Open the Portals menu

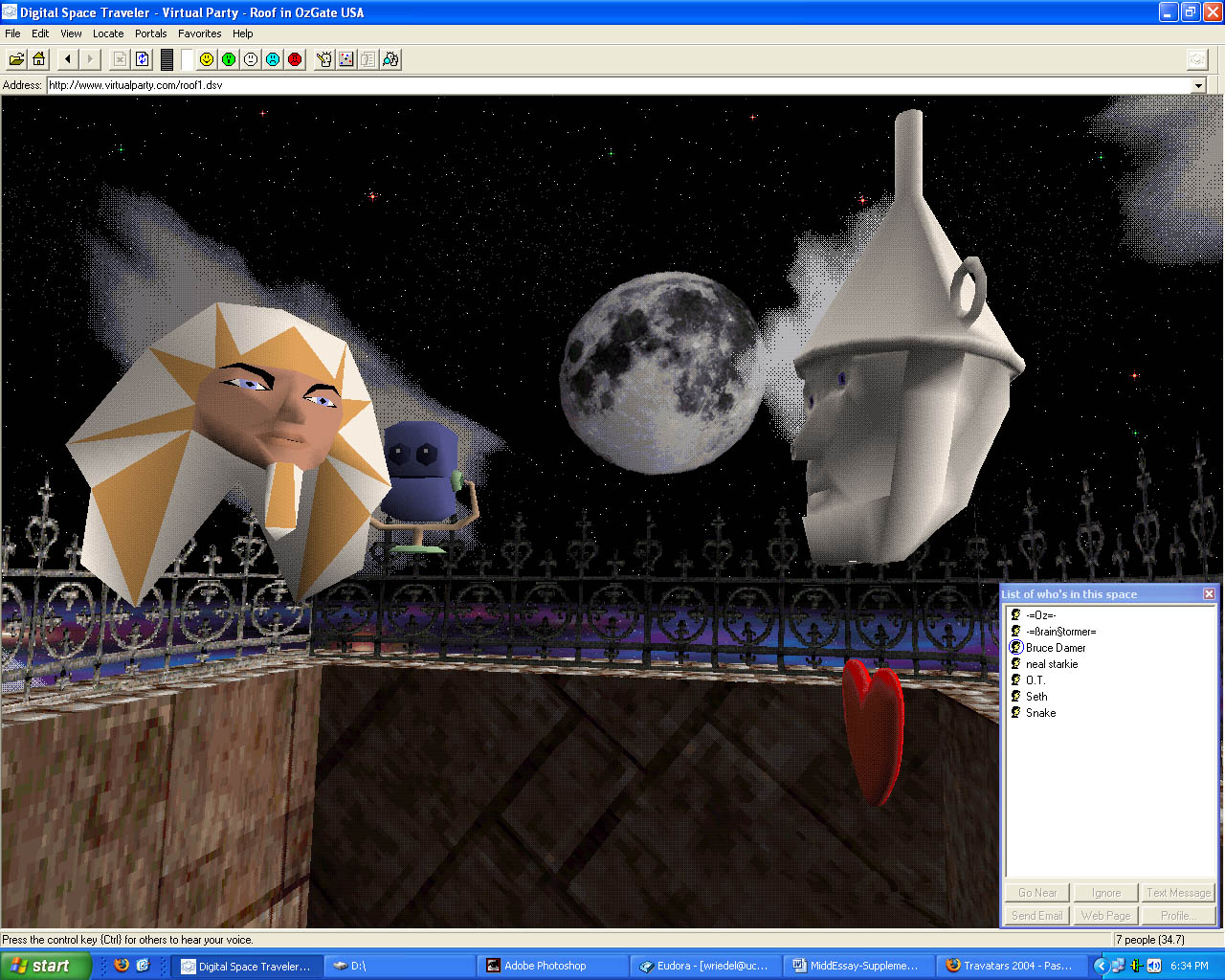point(150,33)
